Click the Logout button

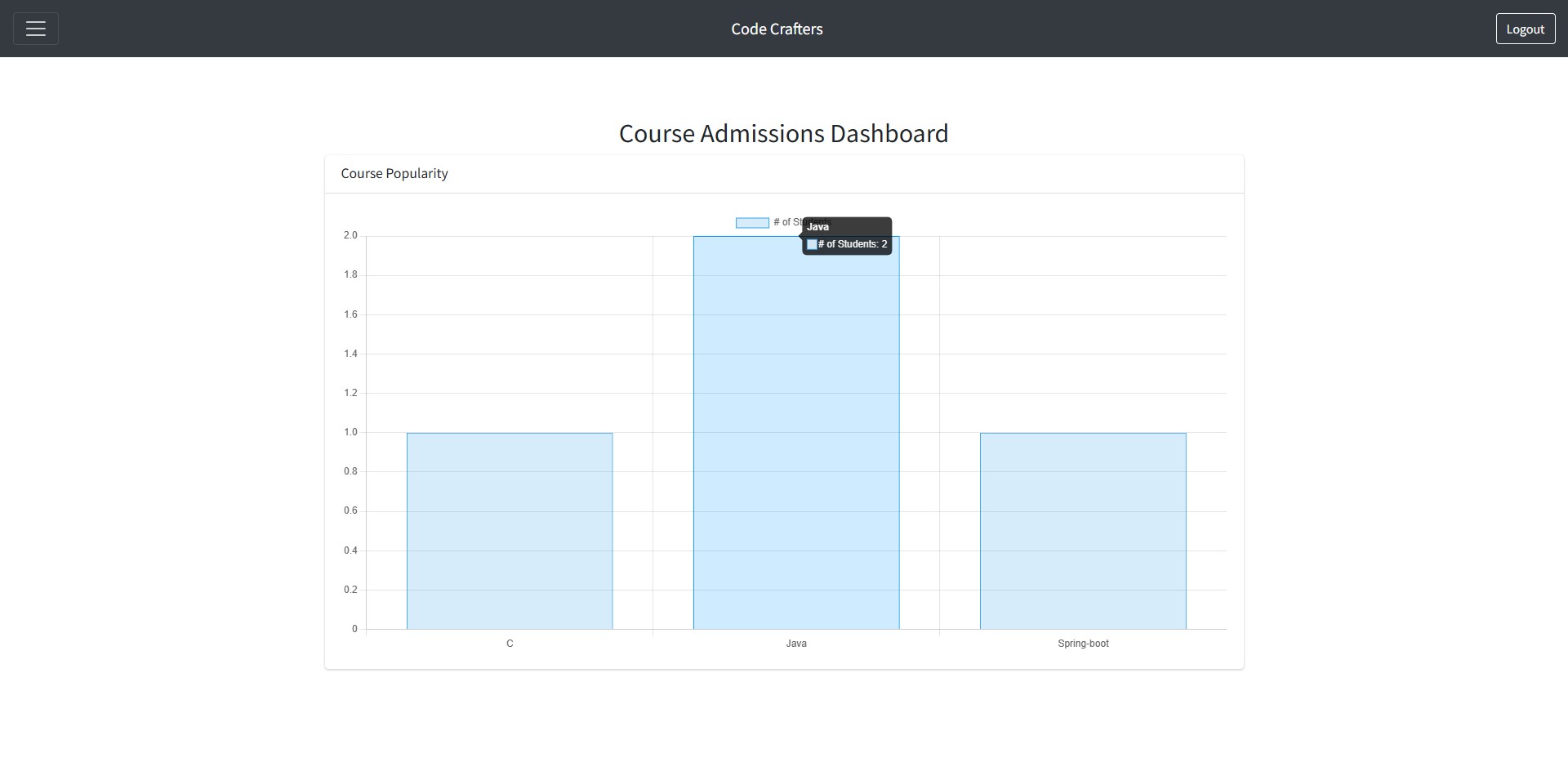(1525, 29)
